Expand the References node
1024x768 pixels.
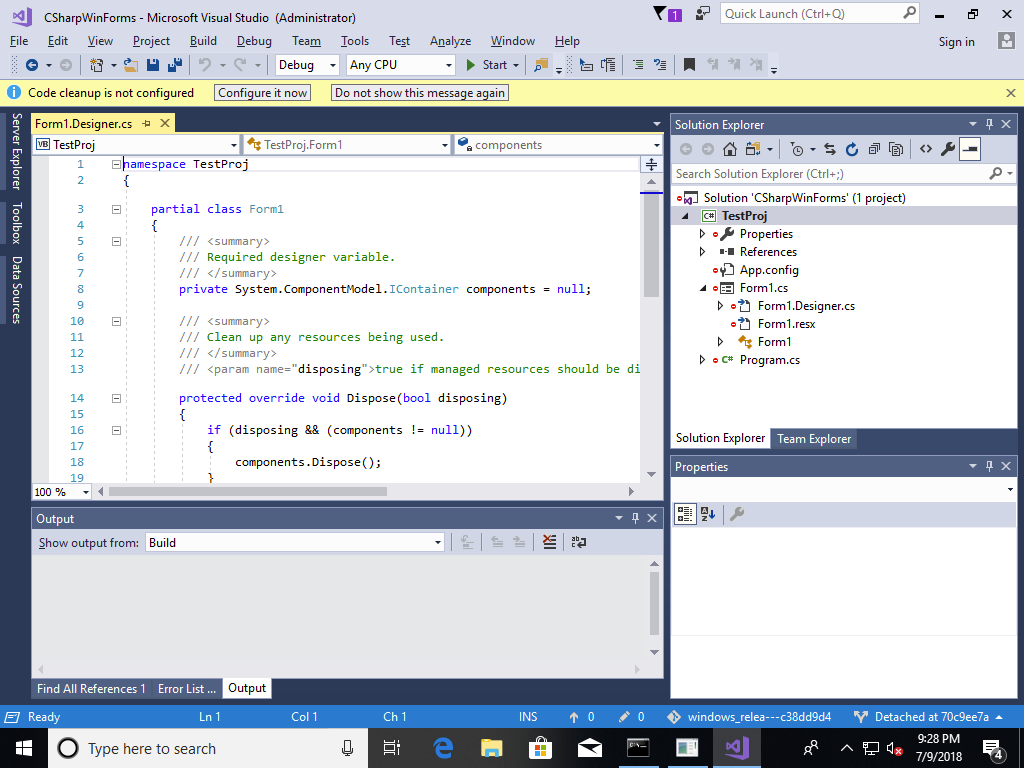[x=703, y=251]
